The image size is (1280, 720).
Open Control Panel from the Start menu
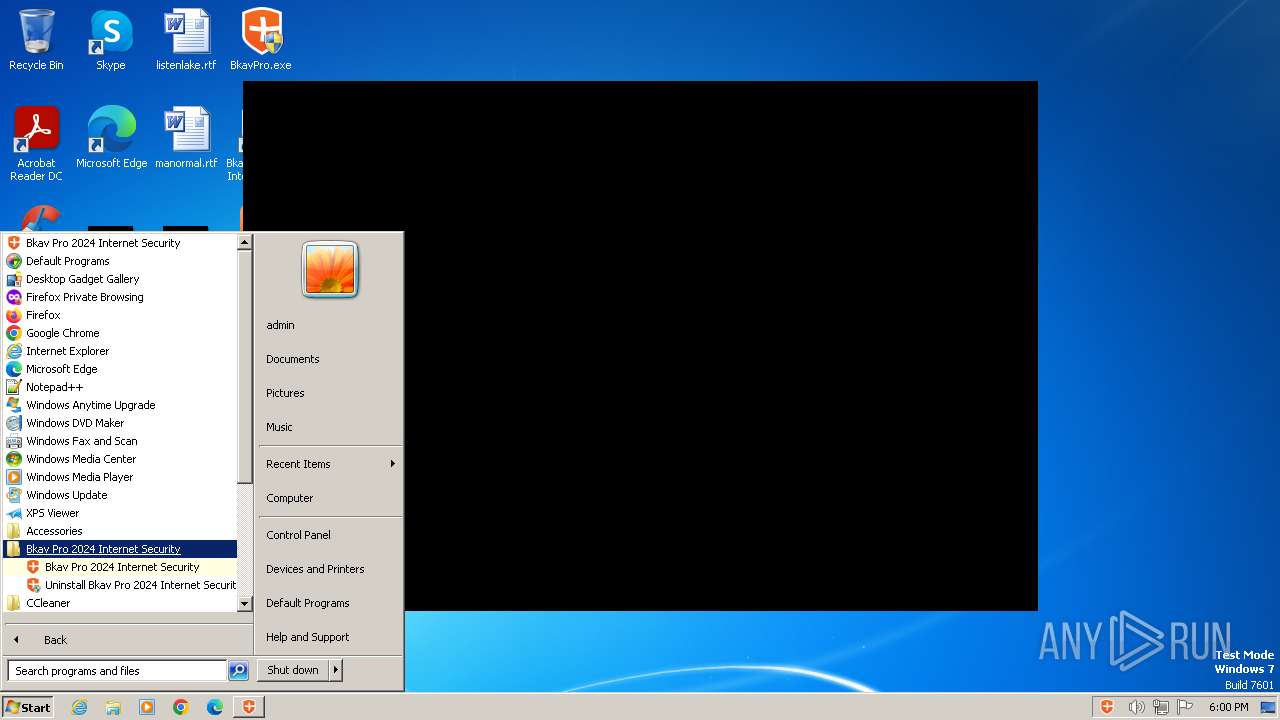click(330, 535)
